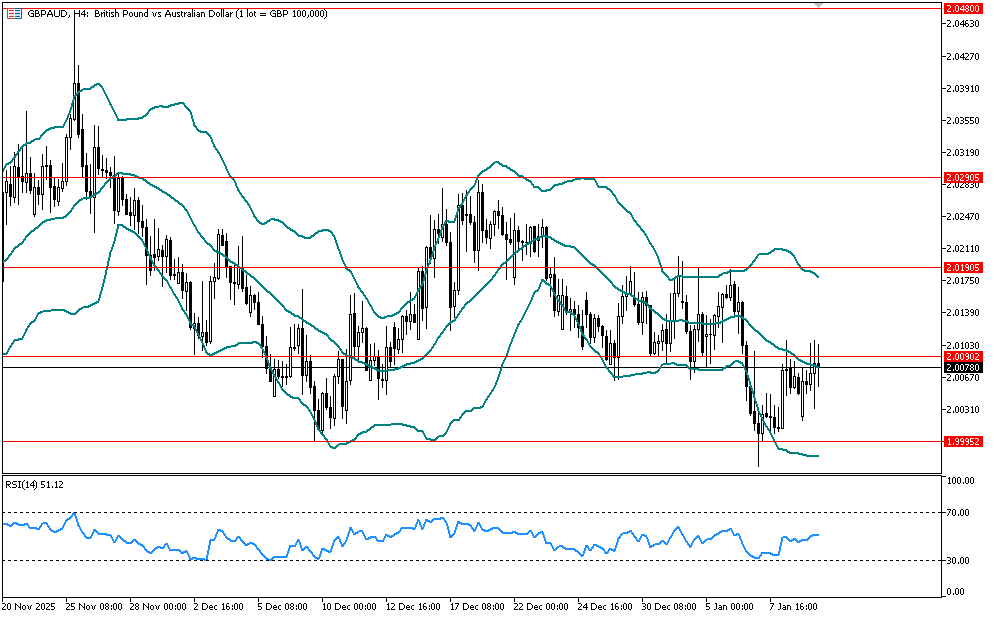The height and width of the screenshot is (618, 994).
Task: Click the gray chart shift triangle marker
Action: click(x=819, y=6)
